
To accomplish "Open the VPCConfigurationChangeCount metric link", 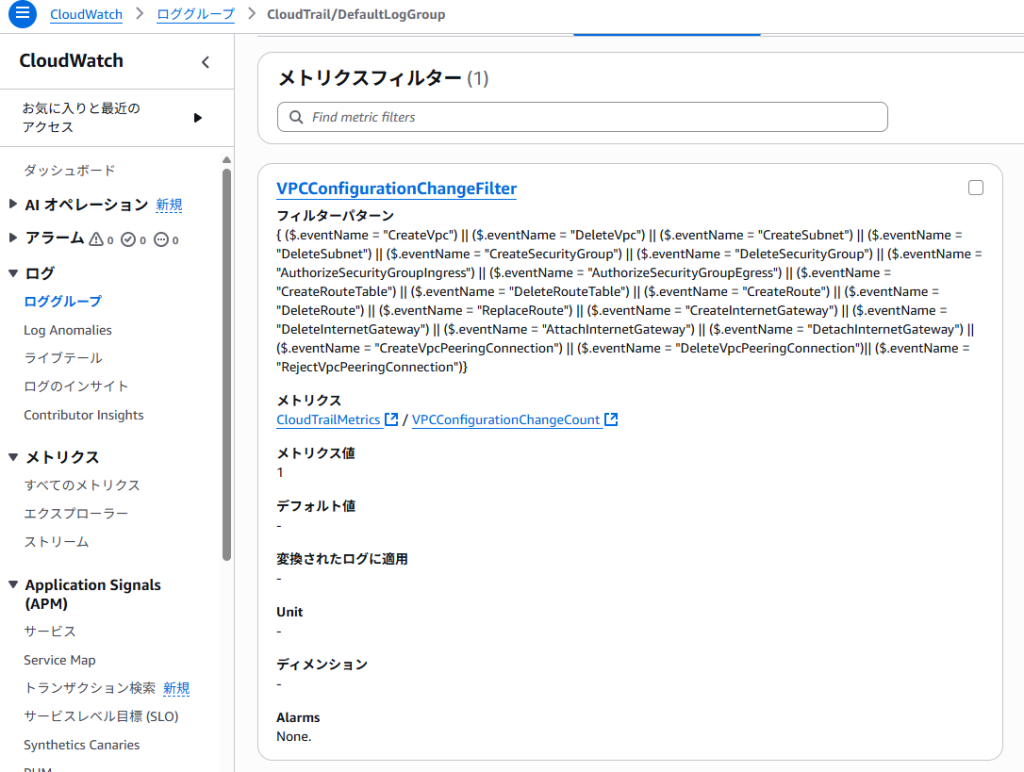I will tap(506, 420).
